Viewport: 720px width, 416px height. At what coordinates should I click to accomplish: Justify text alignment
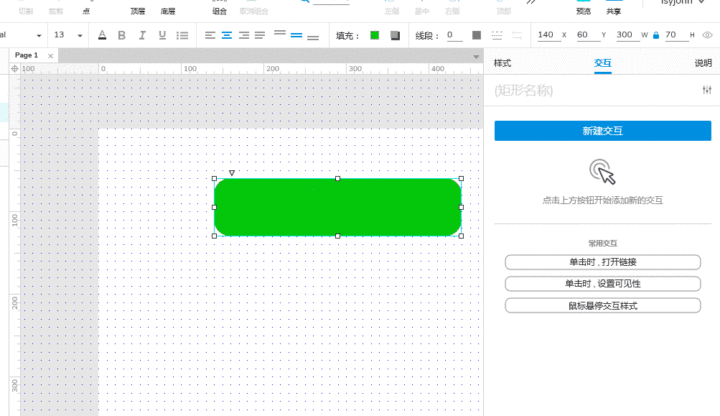260,35
